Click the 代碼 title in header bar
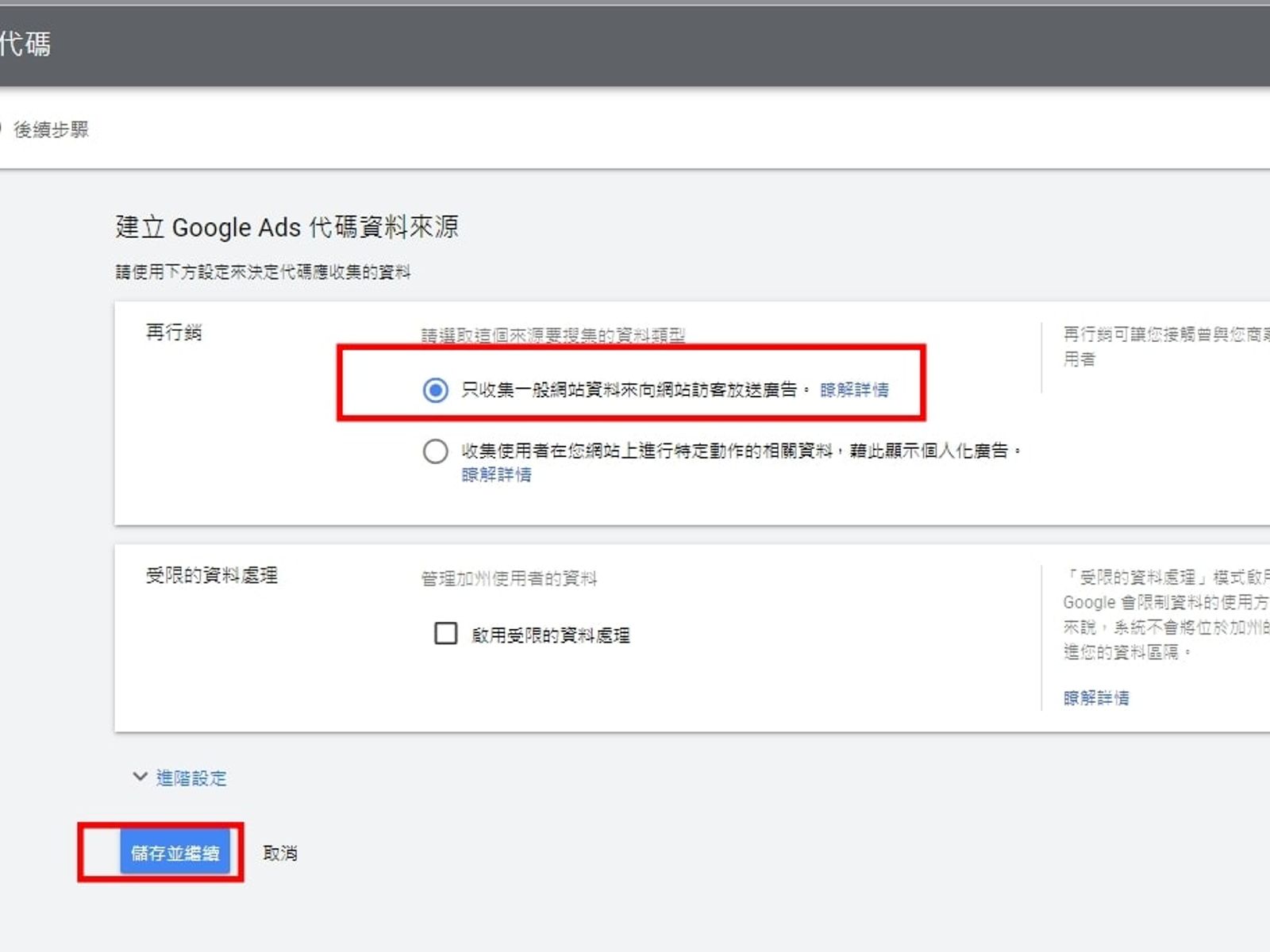The image size is (1270, 952). point(25,44)
